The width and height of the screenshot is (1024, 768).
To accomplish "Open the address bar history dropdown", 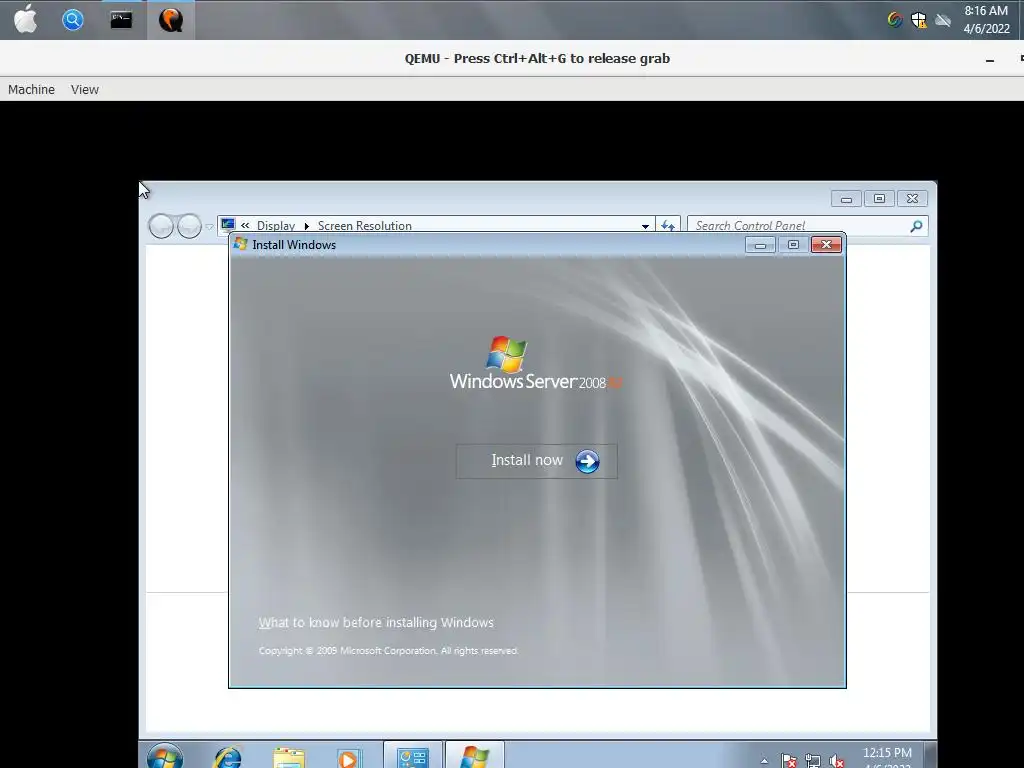I will coord(645,226).
